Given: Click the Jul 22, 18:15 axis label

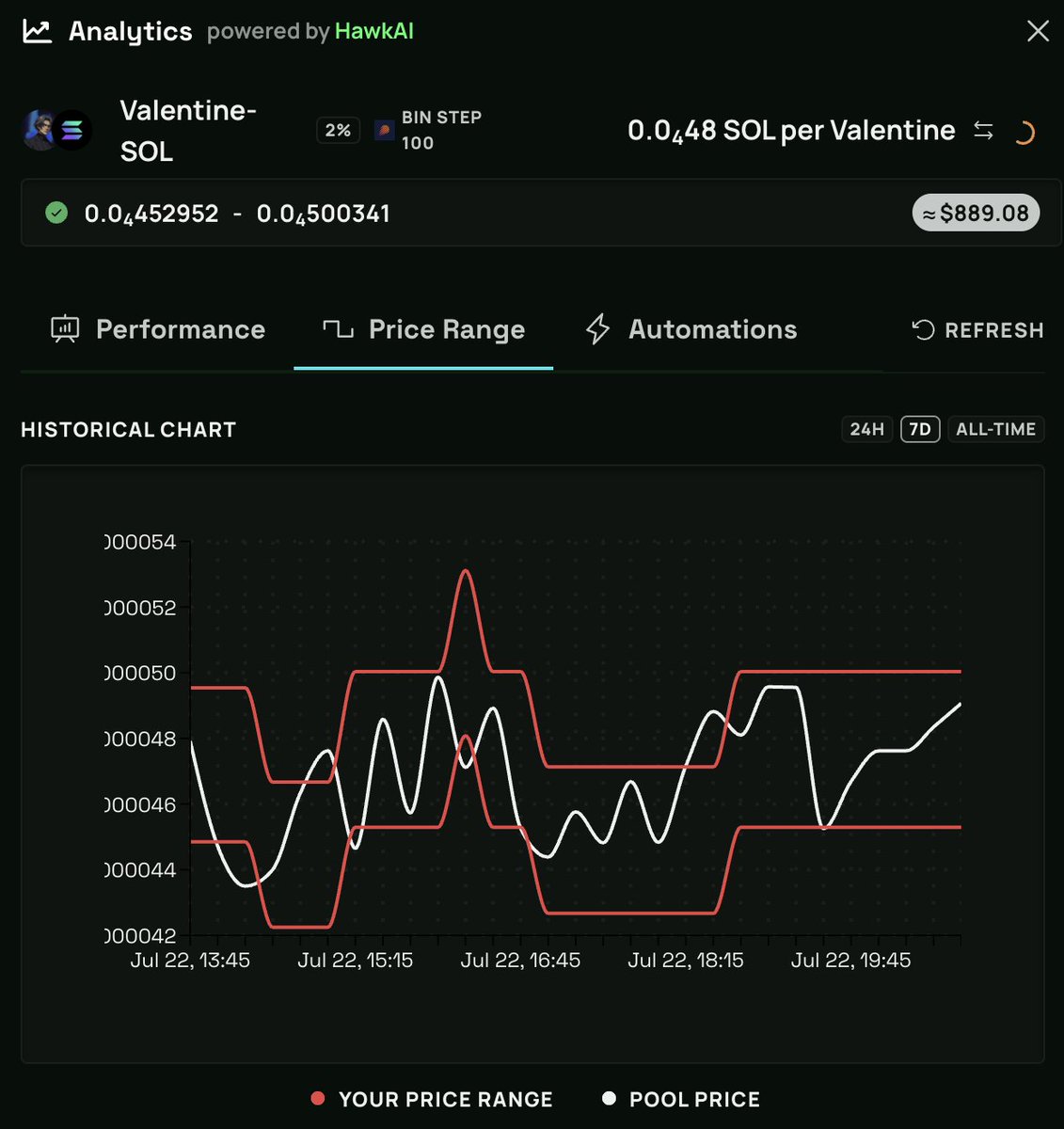Looking at the screenshot, I should (x=686, y=961).
